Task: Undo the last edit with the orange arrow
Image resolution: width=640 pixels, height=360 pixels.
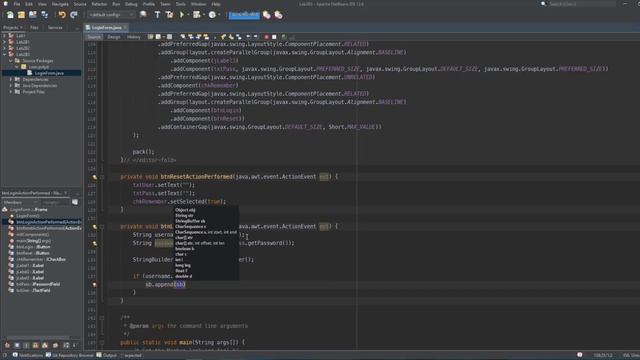Action: pos(62,15)
